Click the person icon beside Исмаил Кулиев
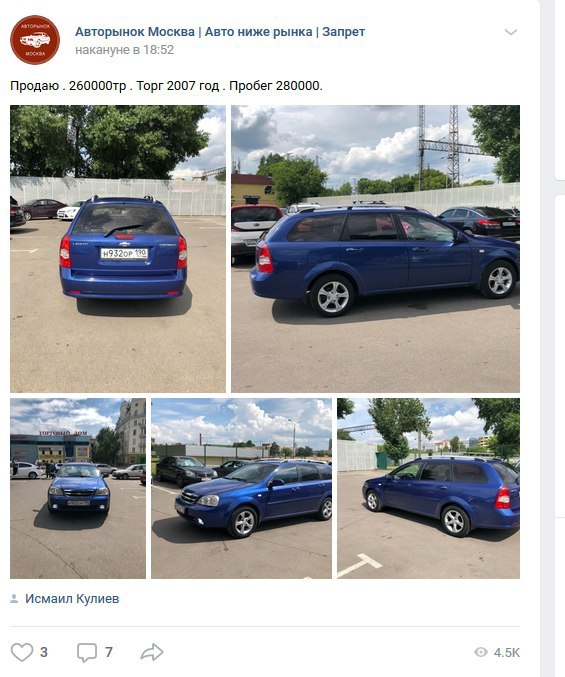This screenshot has height=677, width=565. tap(14, 599)
